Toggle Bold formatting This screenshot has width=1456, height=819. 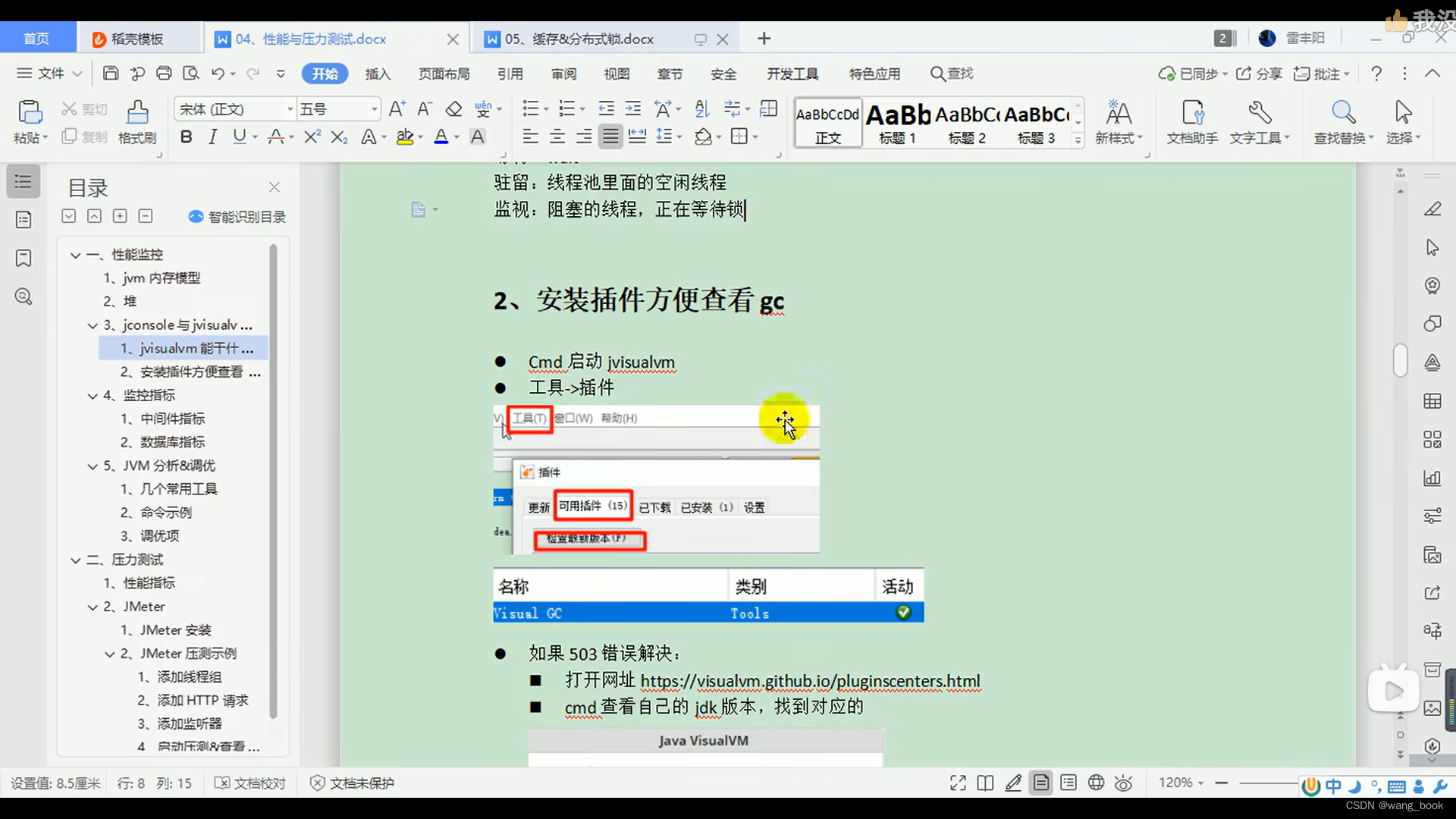[x=186, y=137]
